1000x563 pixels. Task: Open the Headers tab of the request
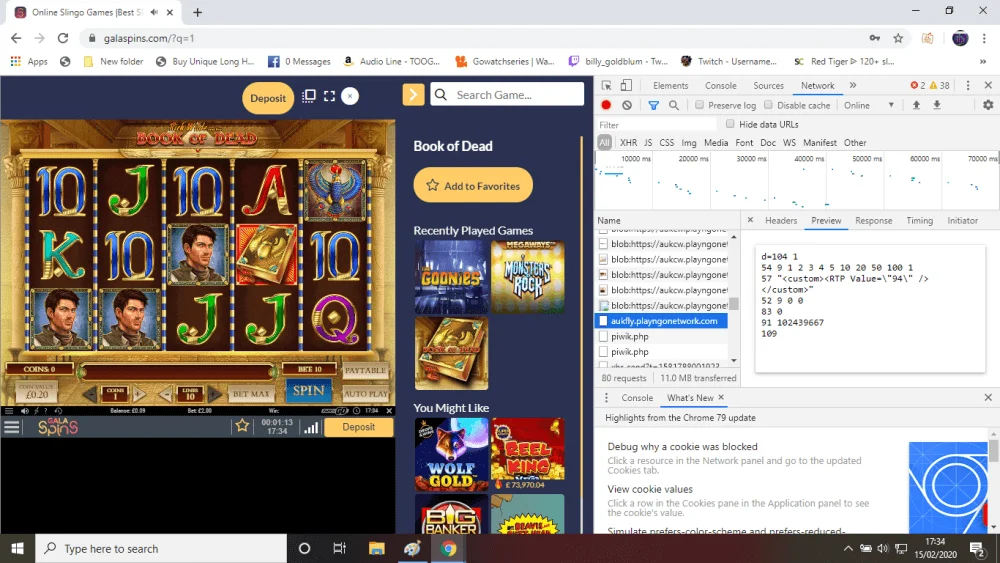click(x=781, y=221)
